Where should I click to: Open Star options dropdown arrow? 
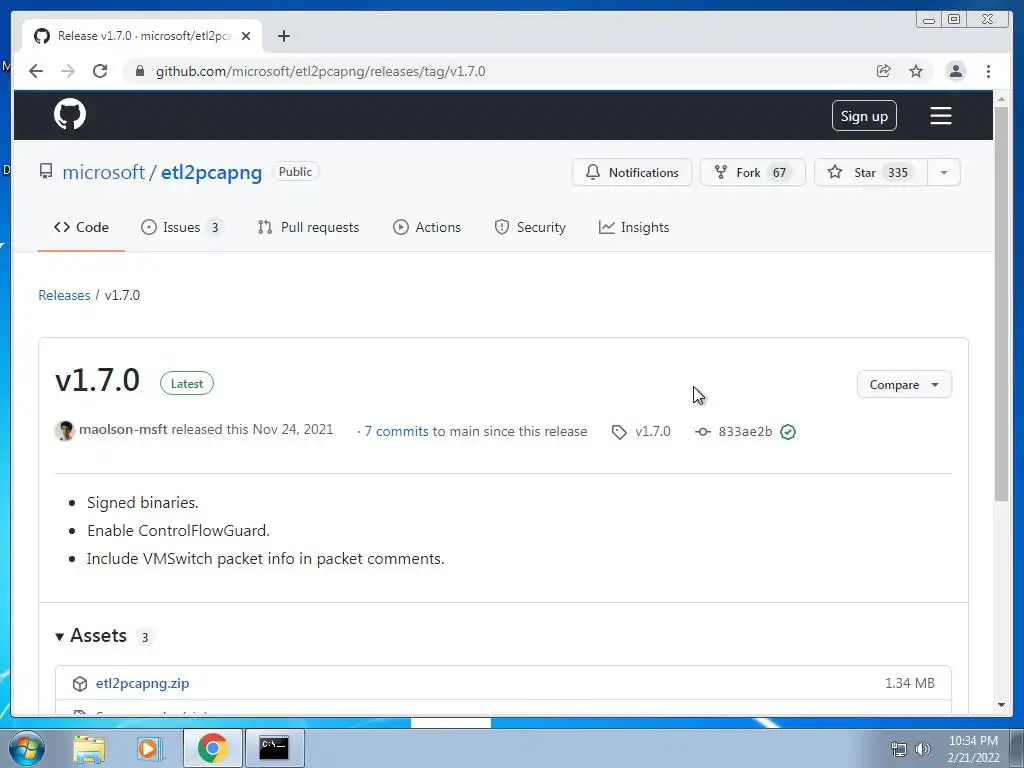944,172
